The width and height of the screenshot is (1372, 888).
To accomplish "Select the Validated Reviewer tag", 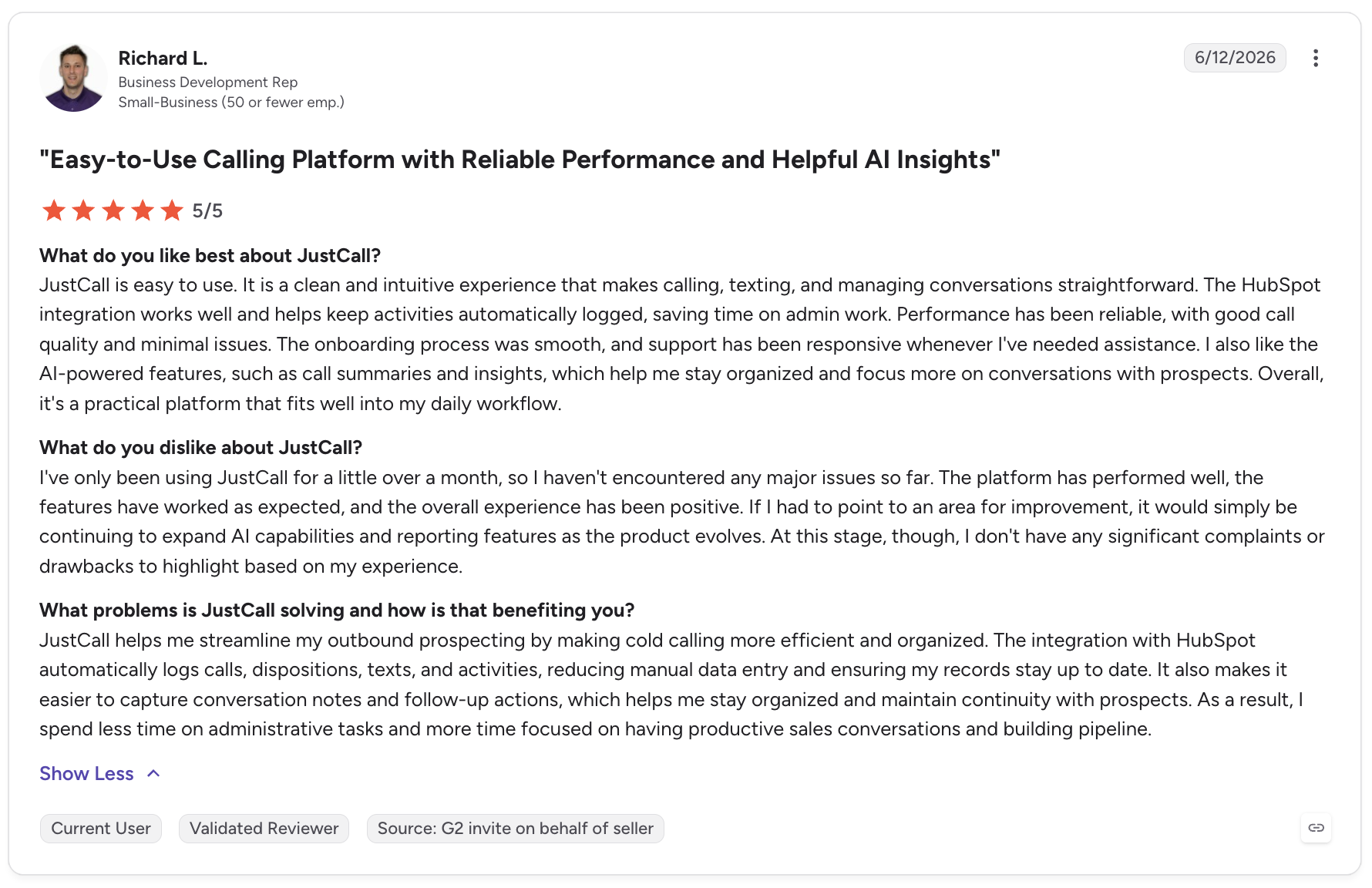I will pyautogui.click(x=264, y=829).
